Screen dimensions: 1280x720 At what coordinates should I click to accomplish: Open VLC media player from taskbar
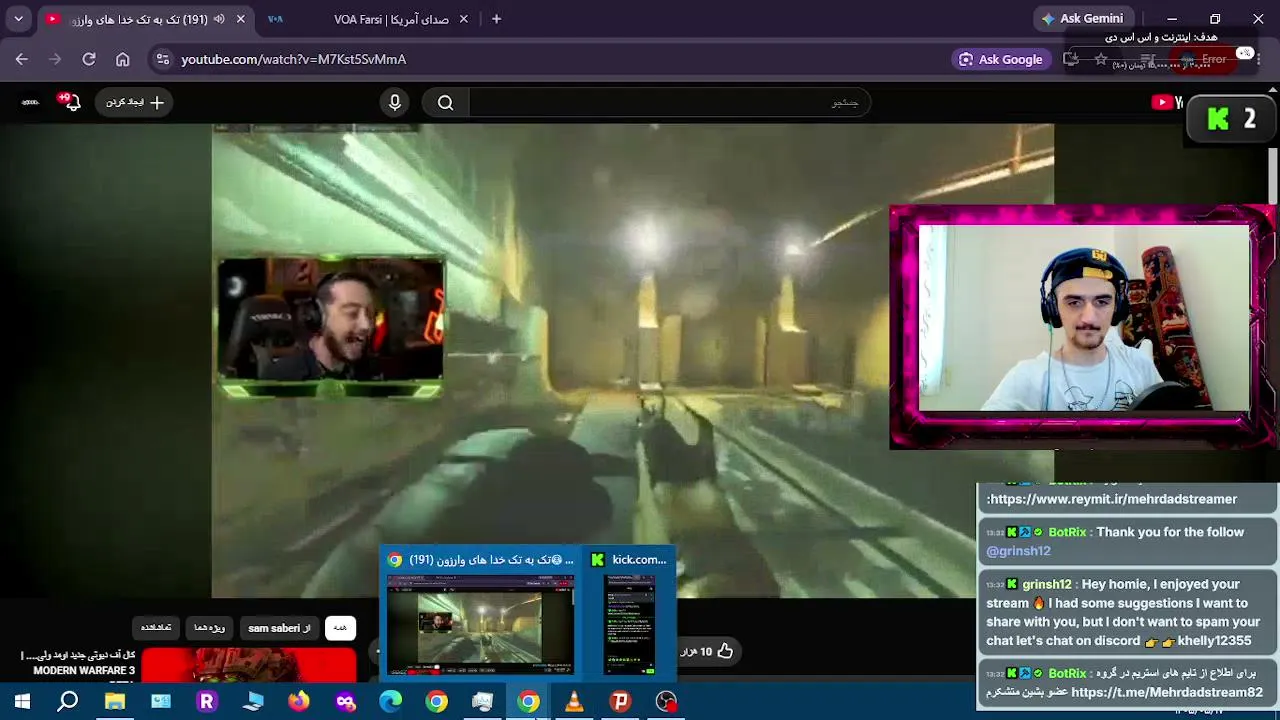tap(574, 702)
